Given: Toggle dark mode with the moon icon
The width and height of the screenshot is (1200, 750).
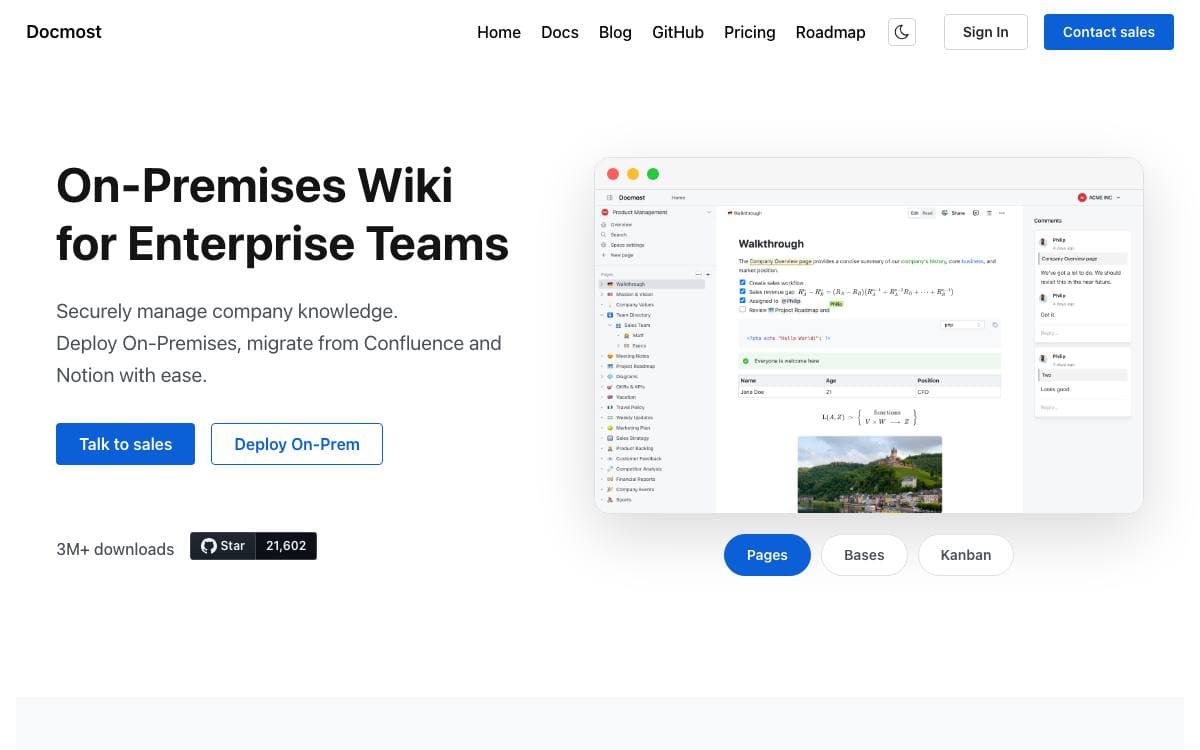Looking at the screenshot, I should click(x=902, y=32).
